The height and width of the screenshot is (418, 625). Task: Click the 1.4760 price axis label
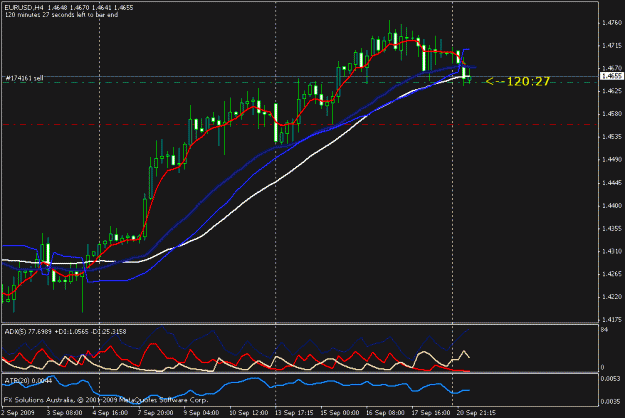[x=612, y=23]
